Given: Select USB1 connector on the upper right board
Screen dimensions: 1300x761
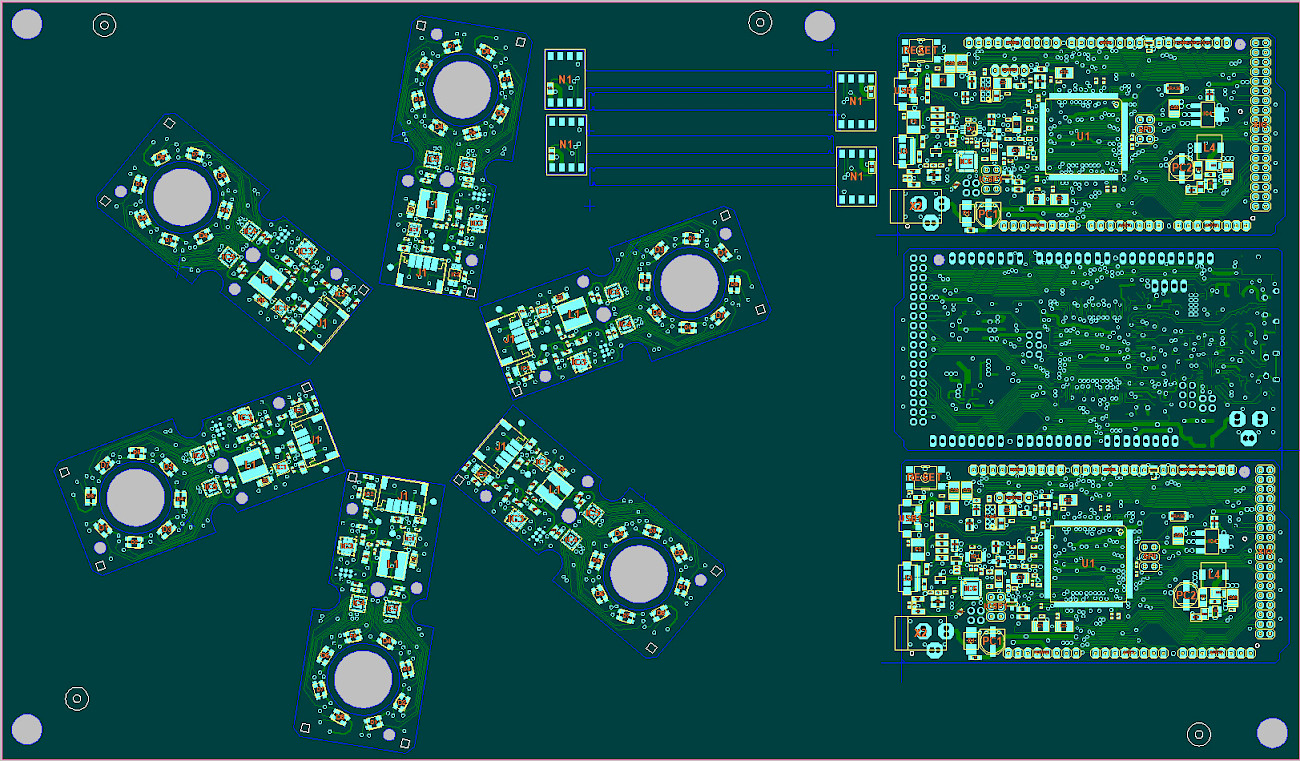Looking at the screenshot, I should [x=906, y=90].
